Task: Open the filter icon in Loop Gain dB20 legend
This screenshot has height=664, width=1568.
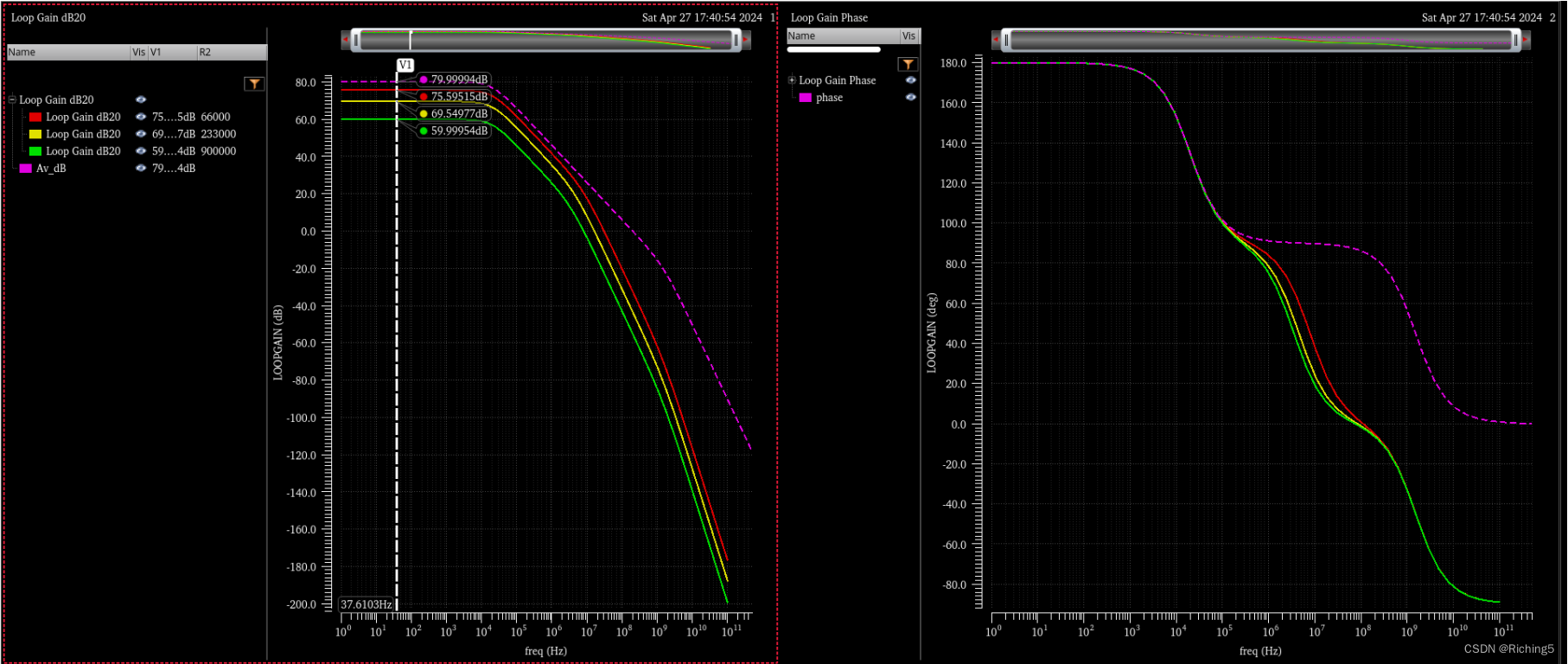Action: tap(254, 84)
